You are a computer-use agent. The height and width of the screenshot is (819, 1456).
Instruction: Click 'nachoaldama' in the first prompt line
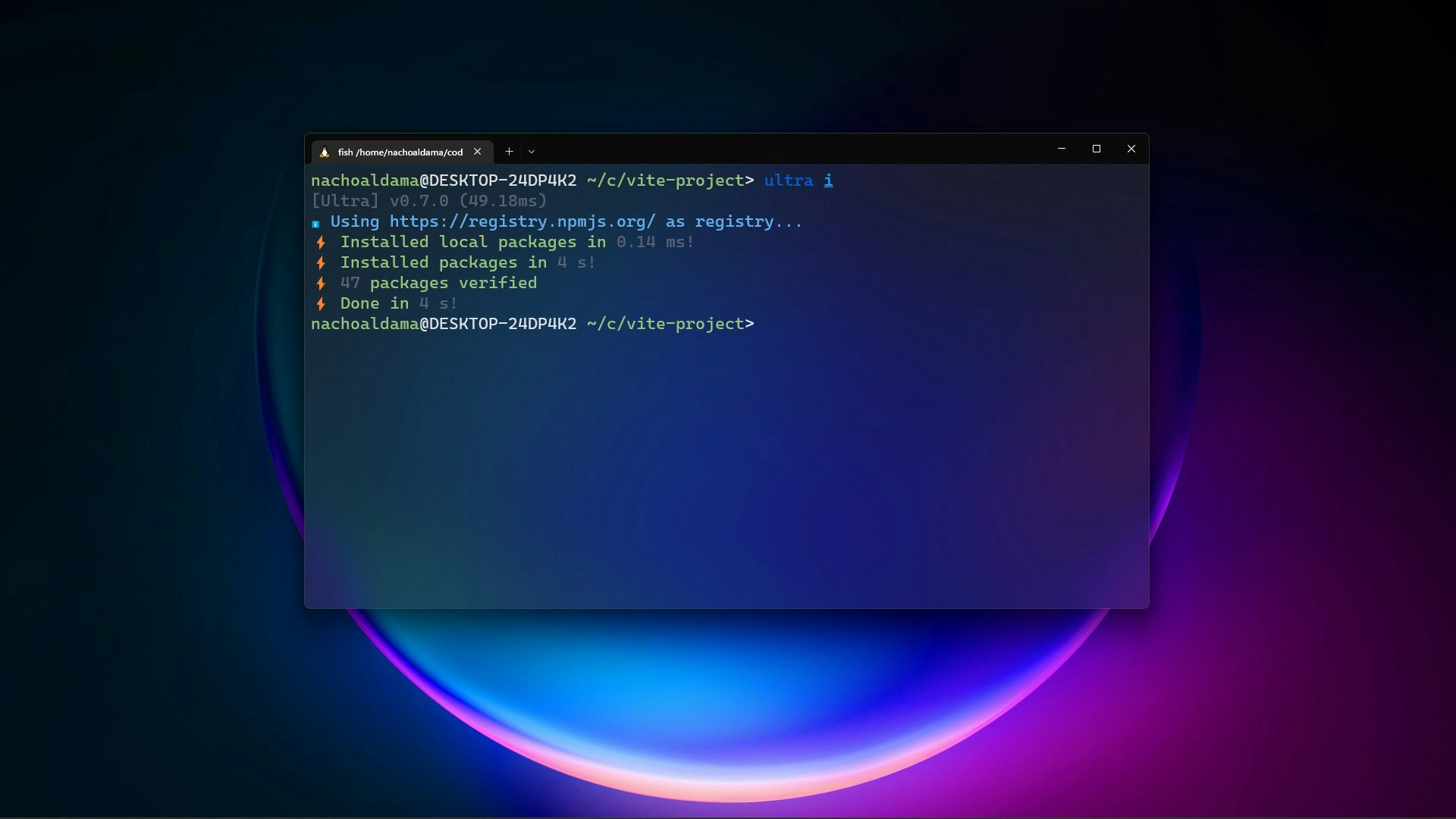(365, 180)
